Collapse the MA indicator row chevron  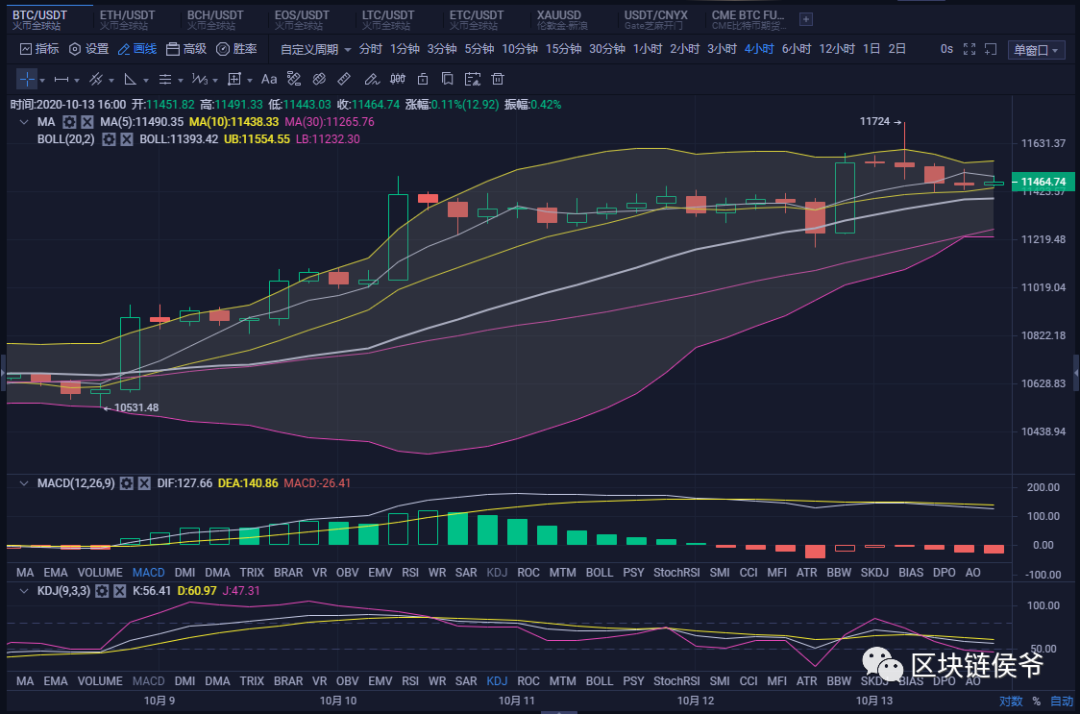(x=22, y=121)
